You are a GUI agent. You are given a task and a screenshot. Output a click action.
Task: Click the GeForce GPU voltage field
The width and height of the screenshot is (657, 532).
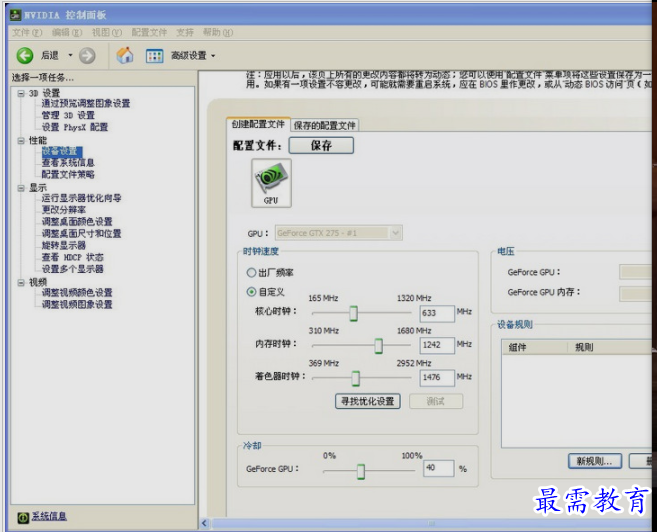pyautogui.click(x=636, y=272)
